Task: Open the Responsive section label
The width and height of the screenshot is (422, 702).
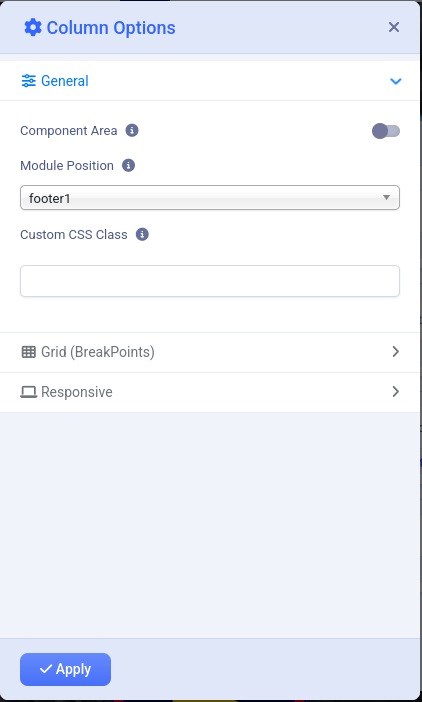Action: point(77,392)
